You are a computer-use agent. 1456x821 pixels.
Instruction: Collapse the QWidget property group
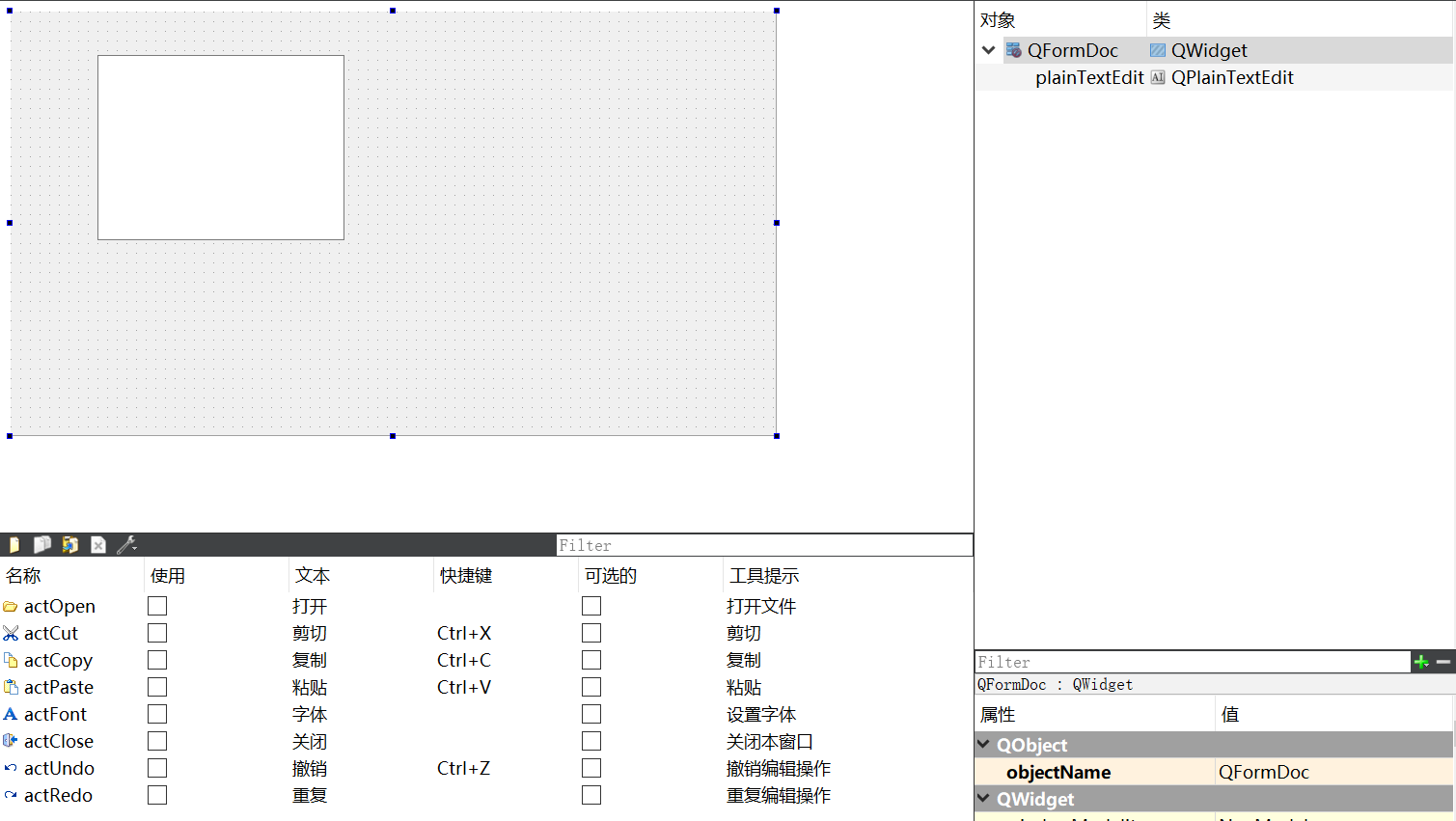[984, 798]
